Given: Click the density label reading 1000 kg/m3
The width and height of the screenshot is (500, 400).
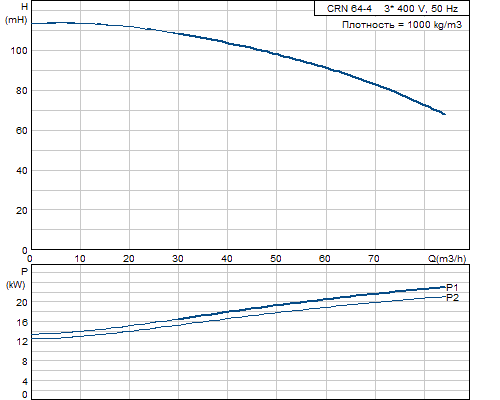Looking at the screenshot, I should 402,25.
